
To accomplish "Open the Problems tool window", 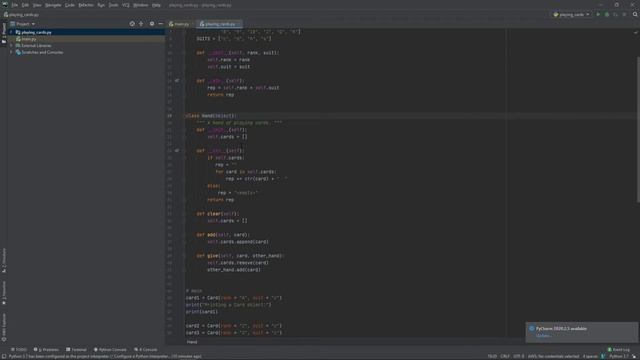I will pos(46,350).
